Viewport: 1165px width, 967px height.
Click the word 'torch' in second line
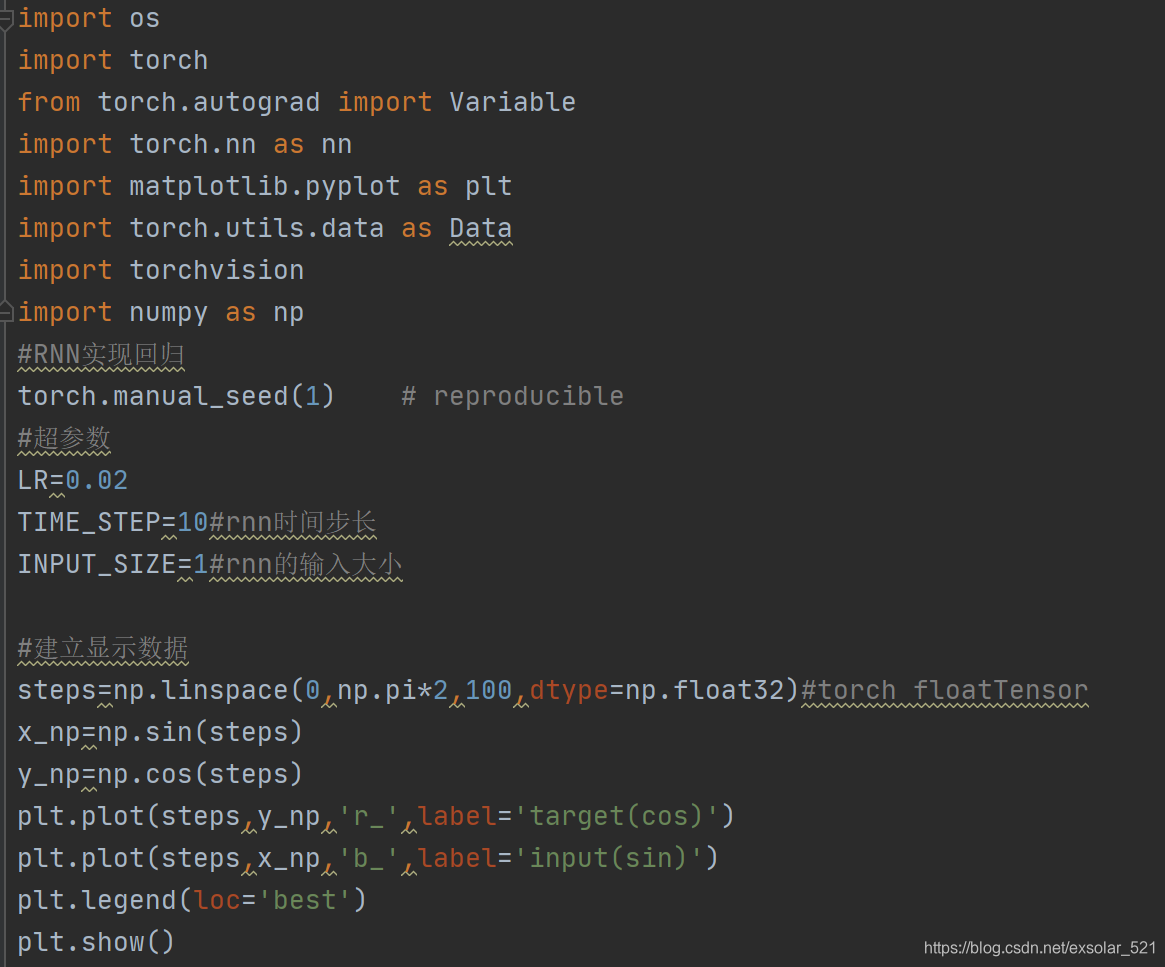169,60
